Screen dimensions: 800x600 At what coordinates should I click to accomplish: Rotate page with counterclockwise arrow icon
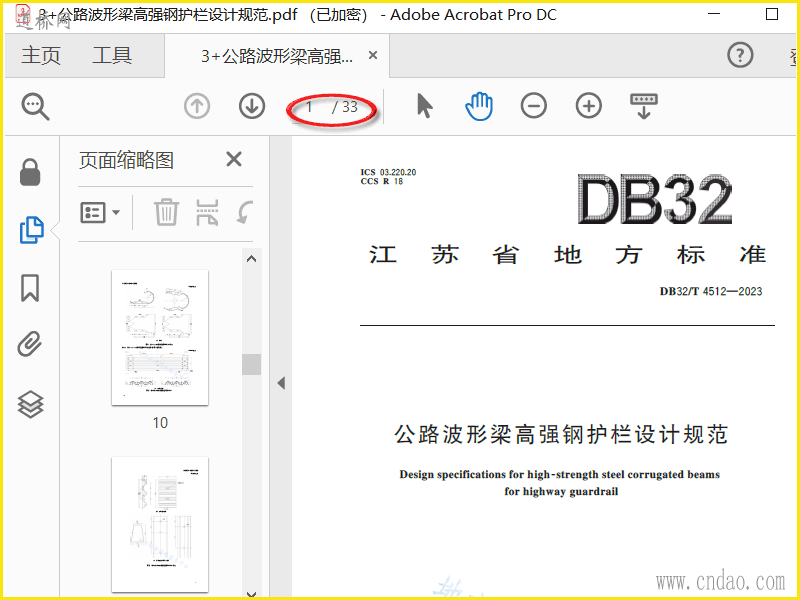point(245,212)
